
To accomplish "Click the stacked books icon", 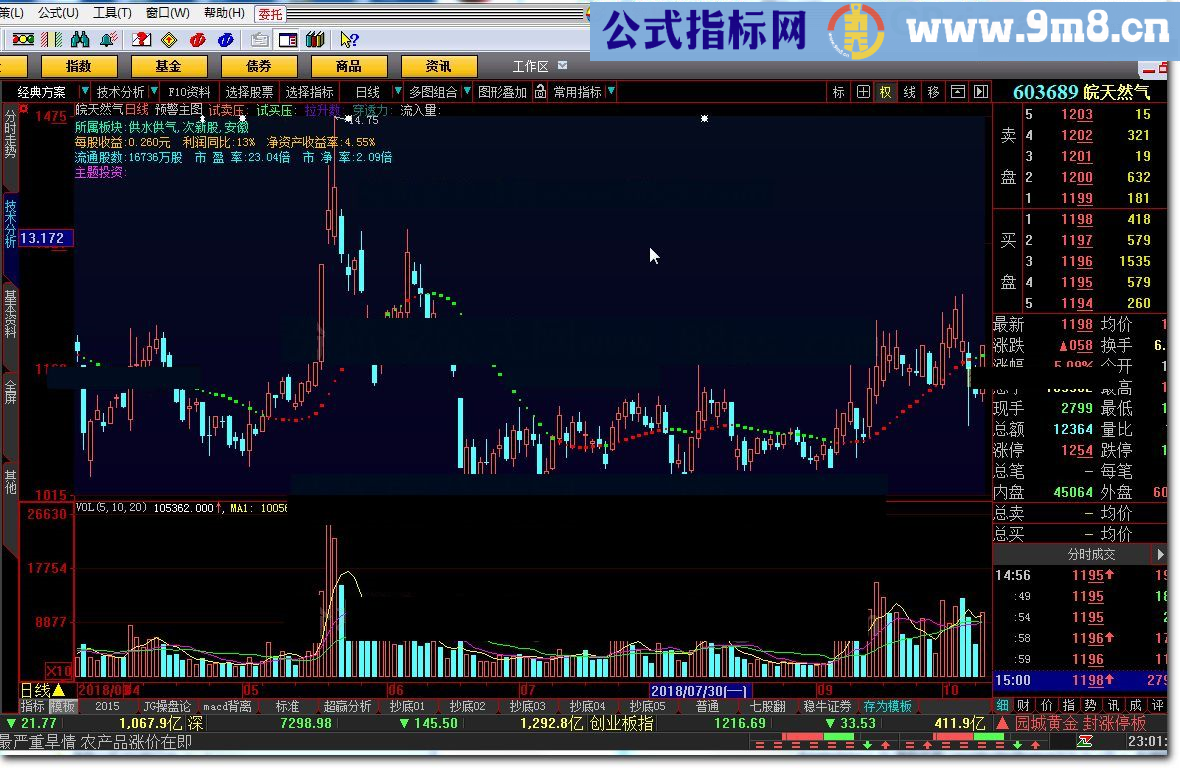I will tap(315, 40).
